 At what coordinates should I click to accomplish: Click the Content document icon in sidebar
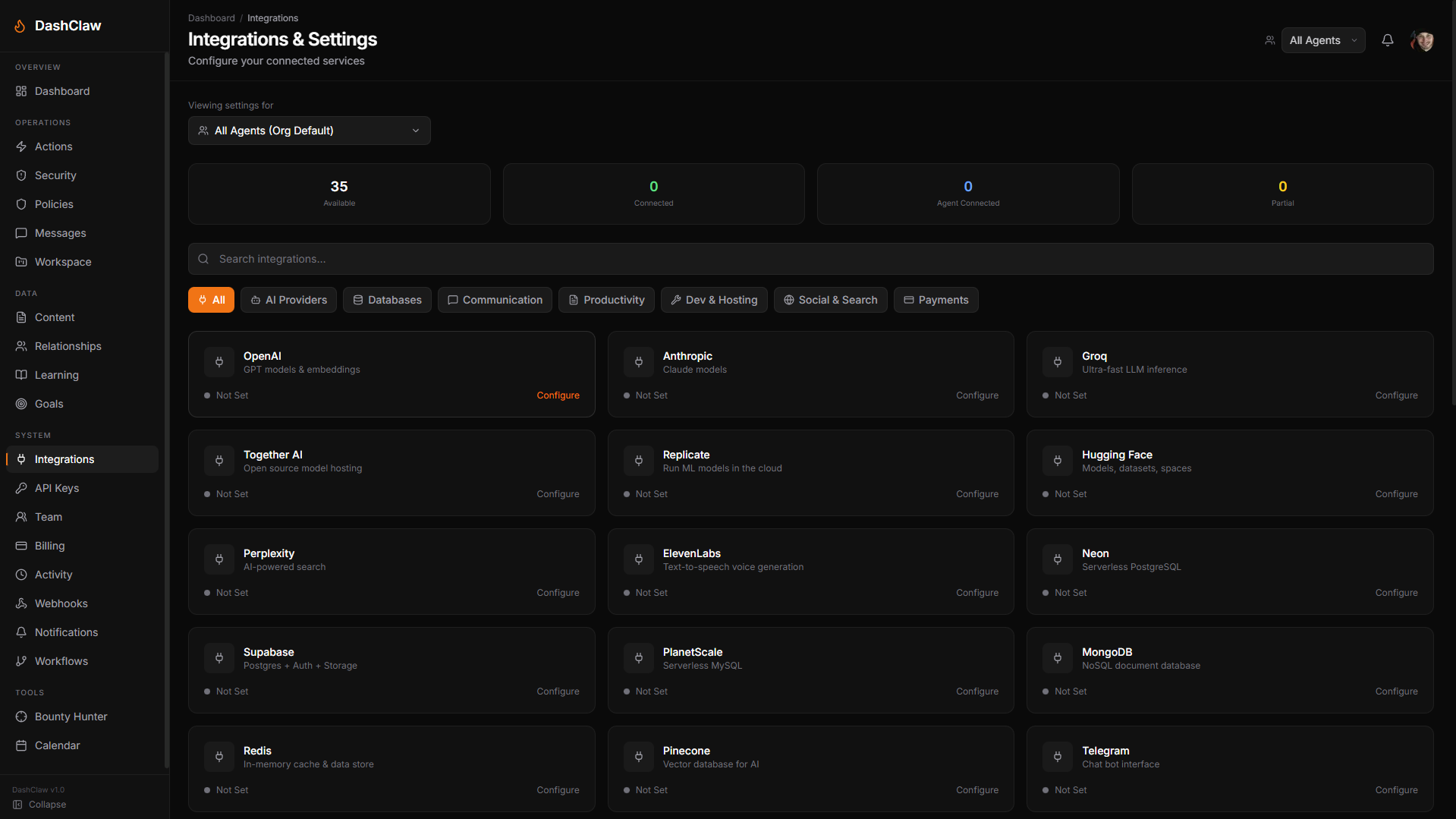[x=21, y=317]
